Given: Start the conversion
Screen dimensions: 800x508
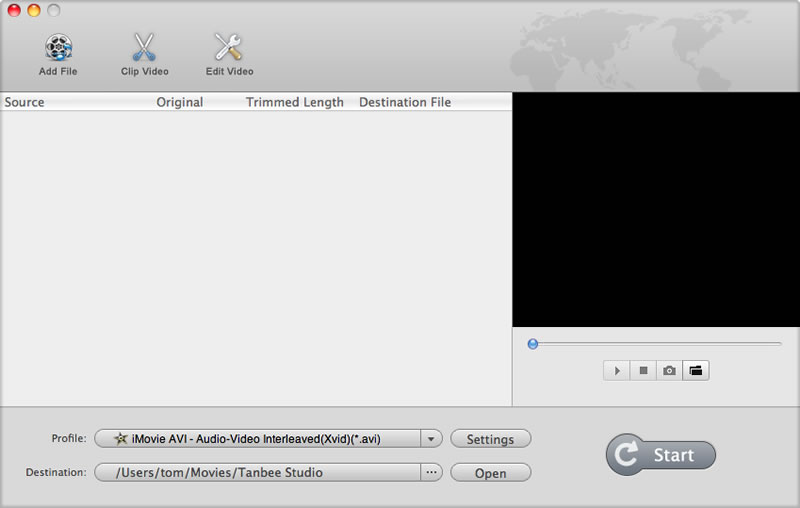Looking at the screenshot, I should pos(661,454).
